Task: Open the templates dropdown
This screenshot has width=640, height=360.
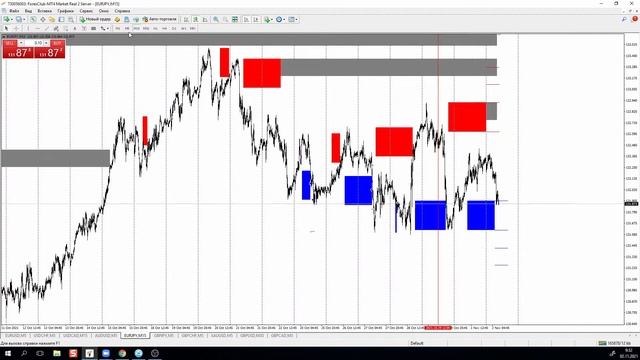Action: 293,19
